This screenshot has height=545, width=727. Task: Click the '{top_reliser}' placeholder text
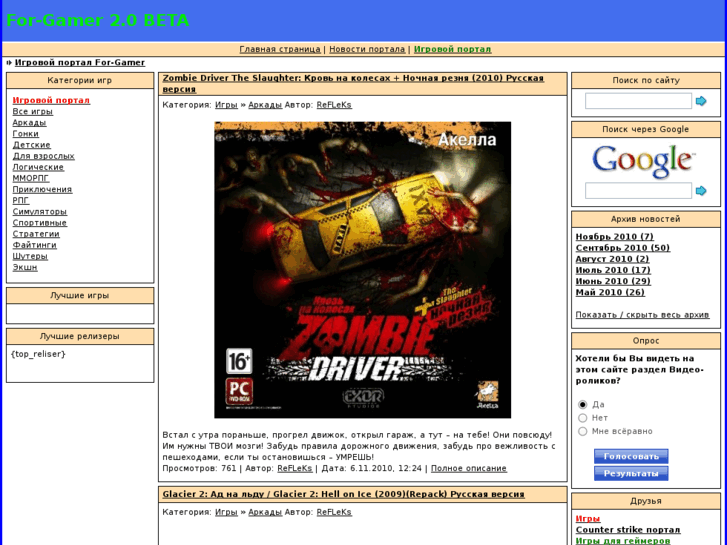point(38,354)
